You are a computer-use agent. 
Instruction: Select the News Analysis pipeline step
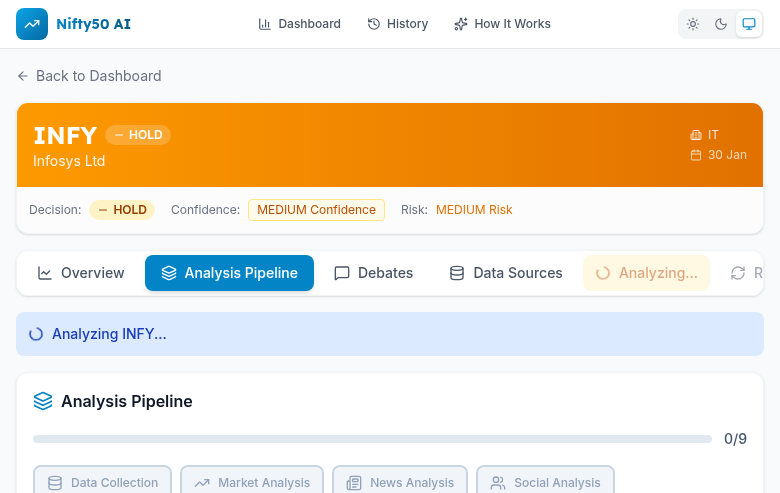[x=400, y=482]
